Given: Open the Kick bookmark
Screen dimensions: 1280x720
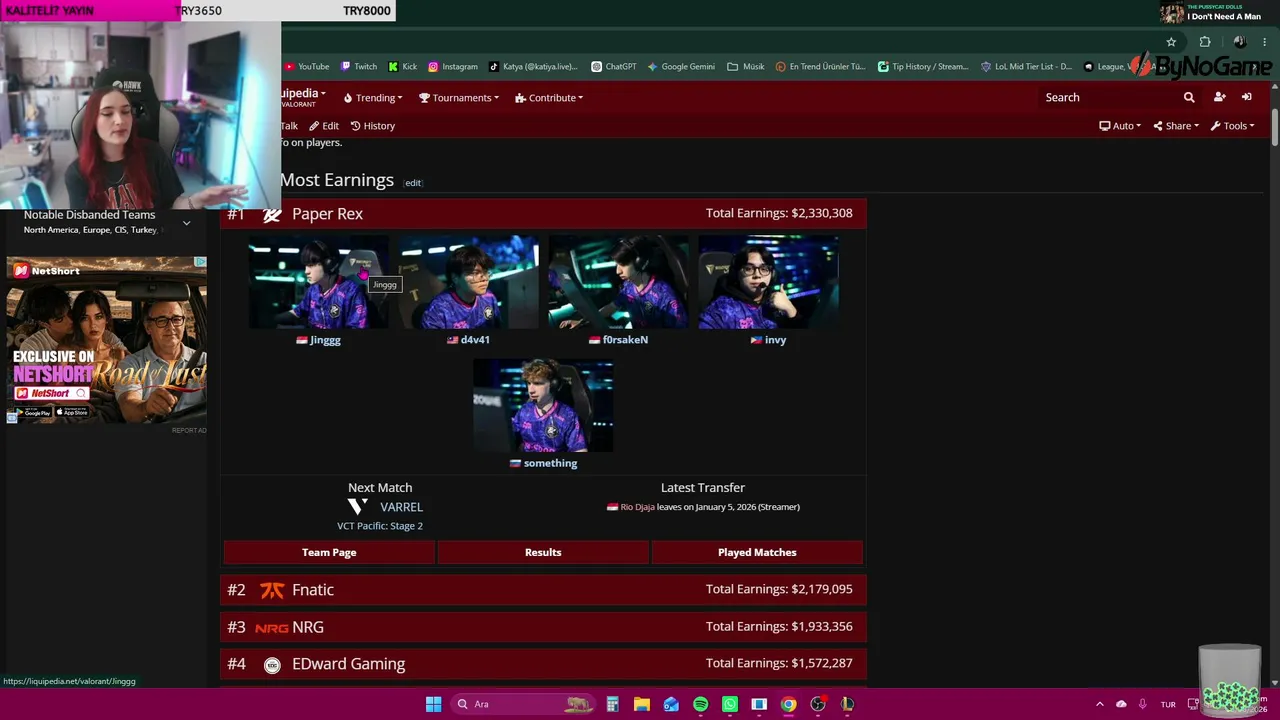Looking at the screenshot, I should pyautogui.click(x=403, y=67).
